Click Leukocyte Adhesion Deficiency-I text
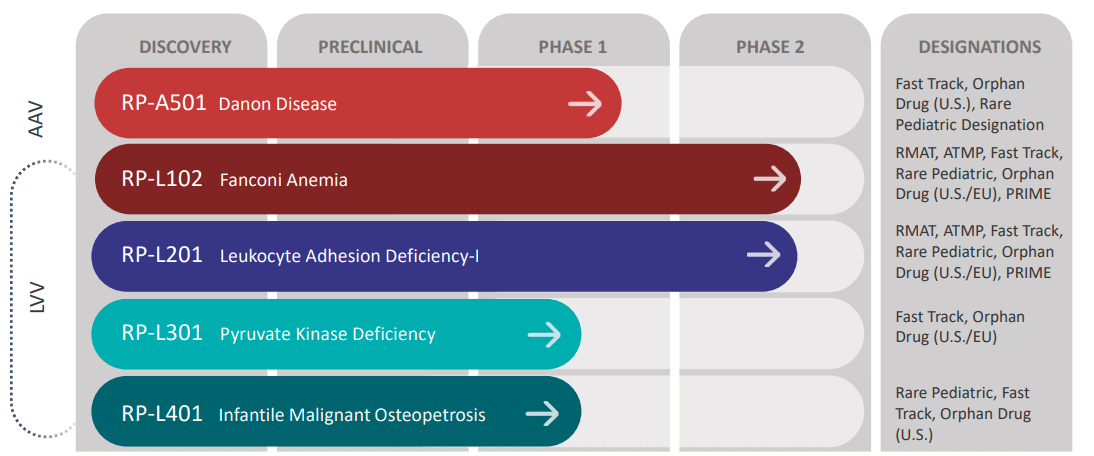 point(350,257)
